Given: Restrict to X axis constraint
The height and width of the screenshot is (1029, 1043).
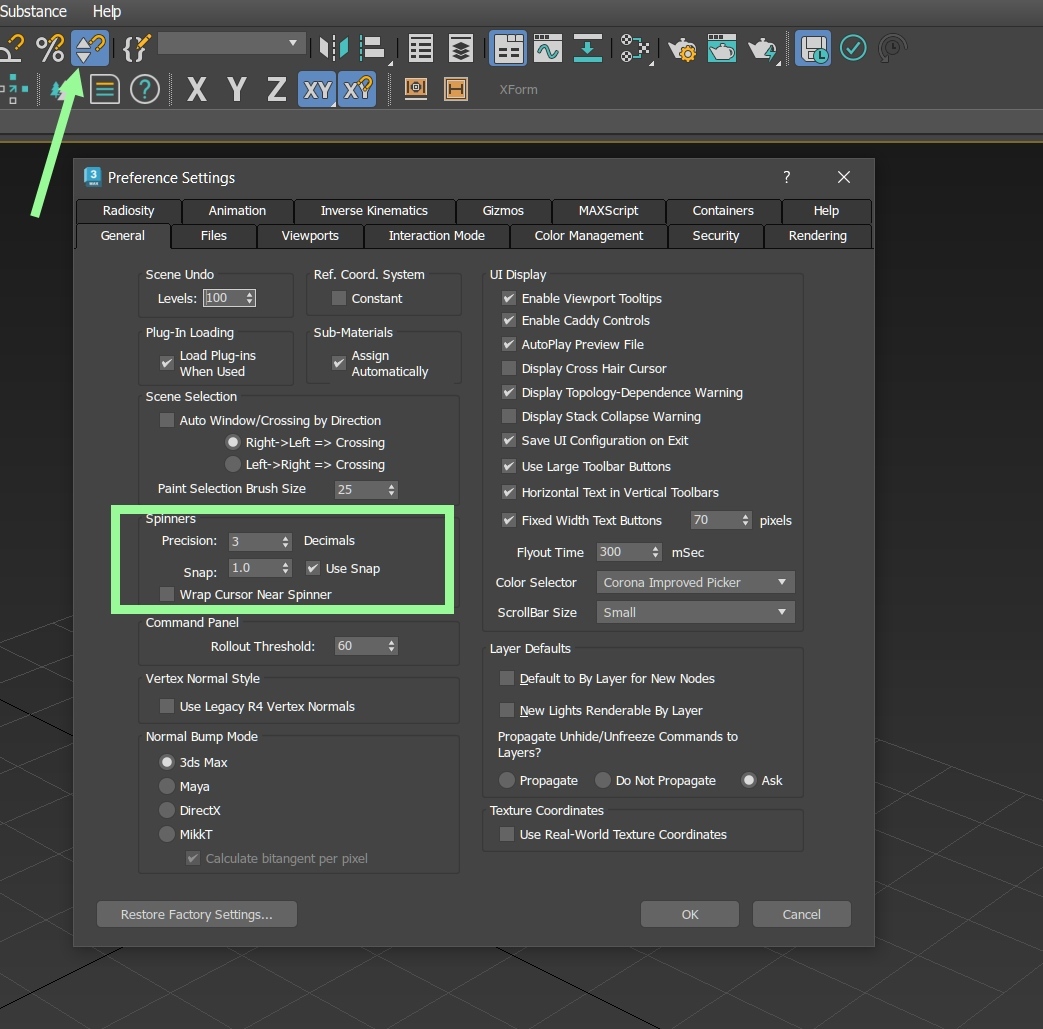Looking at the screenshot, I should click(196, 89).
